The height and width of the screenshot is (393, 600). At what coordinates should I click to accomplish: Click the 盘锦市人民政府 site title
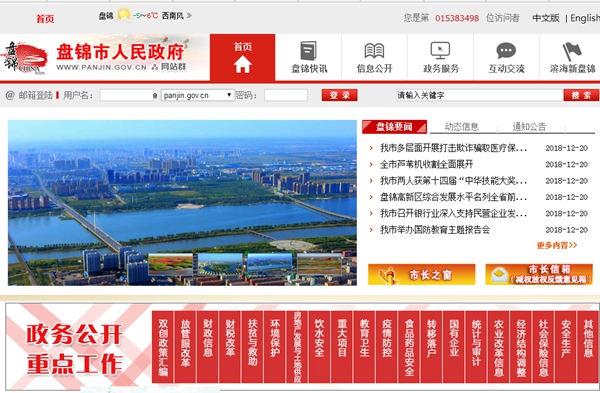click(120, 52)
